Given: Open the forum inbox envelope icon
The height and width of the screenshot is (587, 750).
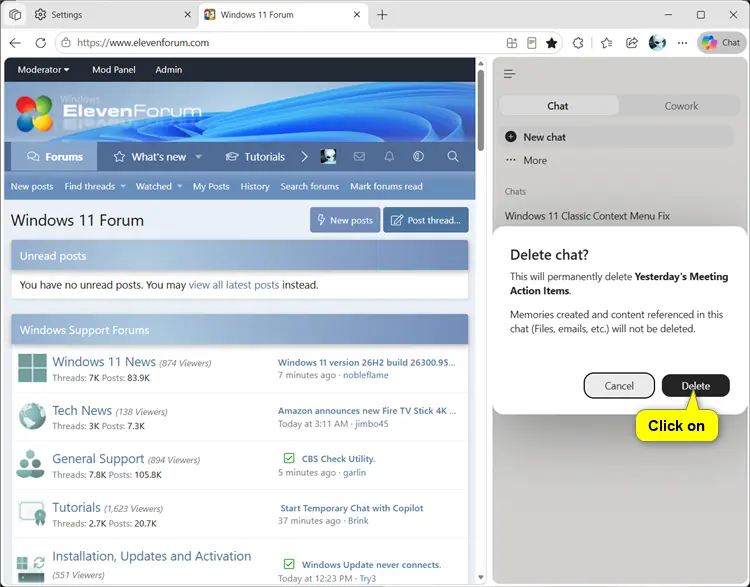Looking at the screenshot, I should (x=359, y=156).
